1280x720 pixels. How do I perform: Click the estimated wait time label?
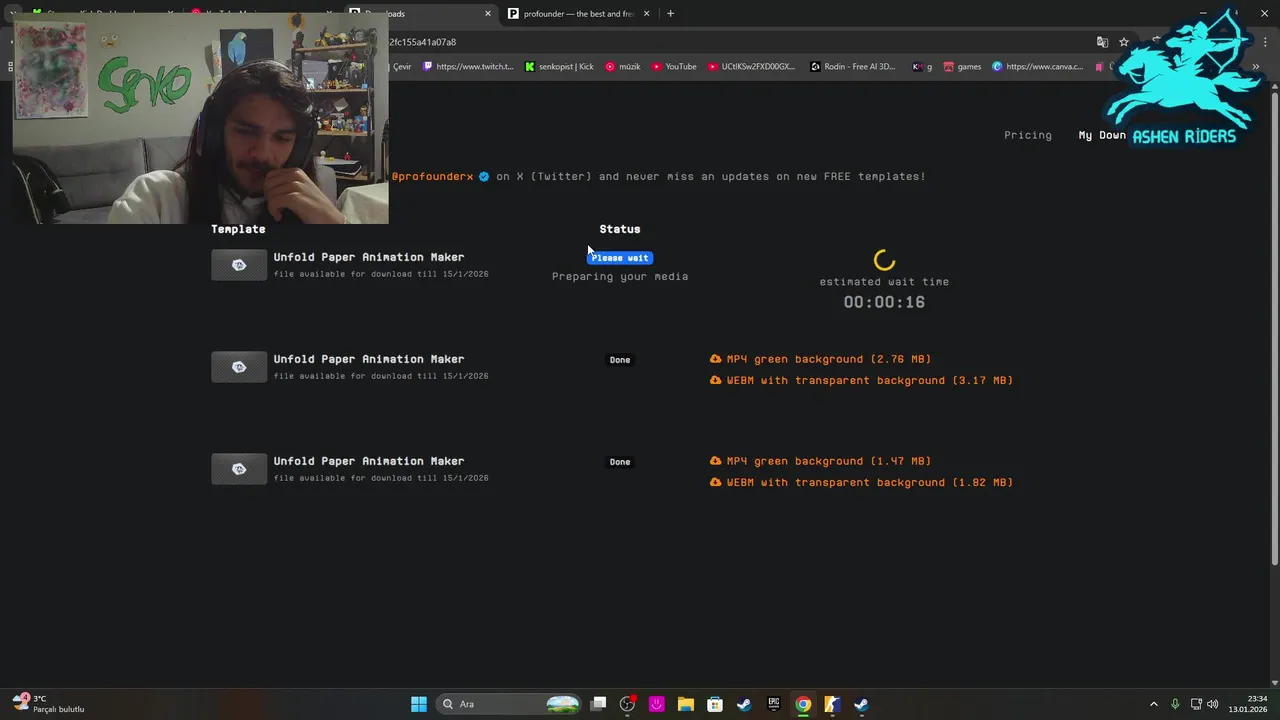(x=884, y=282)
